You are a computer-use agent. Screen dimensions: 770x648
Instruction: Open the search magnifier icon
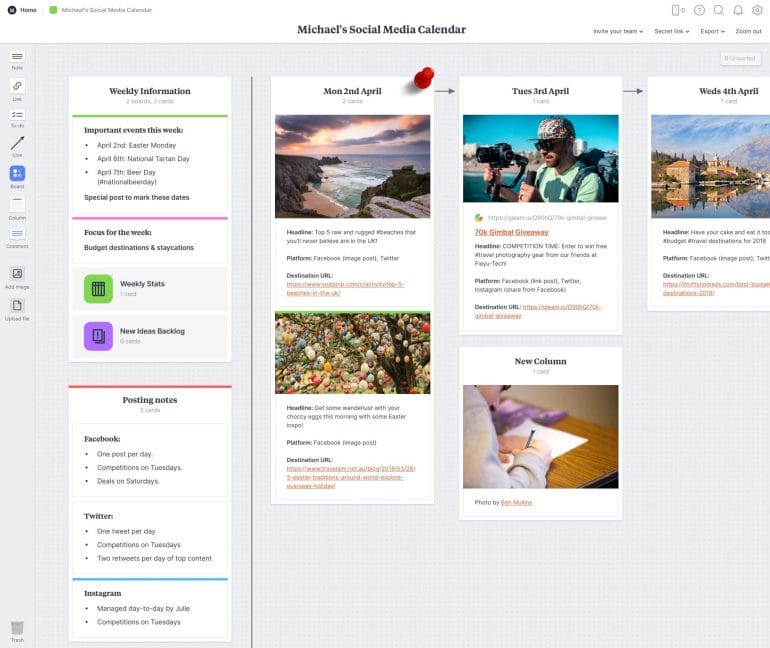(x=718, y=10)
